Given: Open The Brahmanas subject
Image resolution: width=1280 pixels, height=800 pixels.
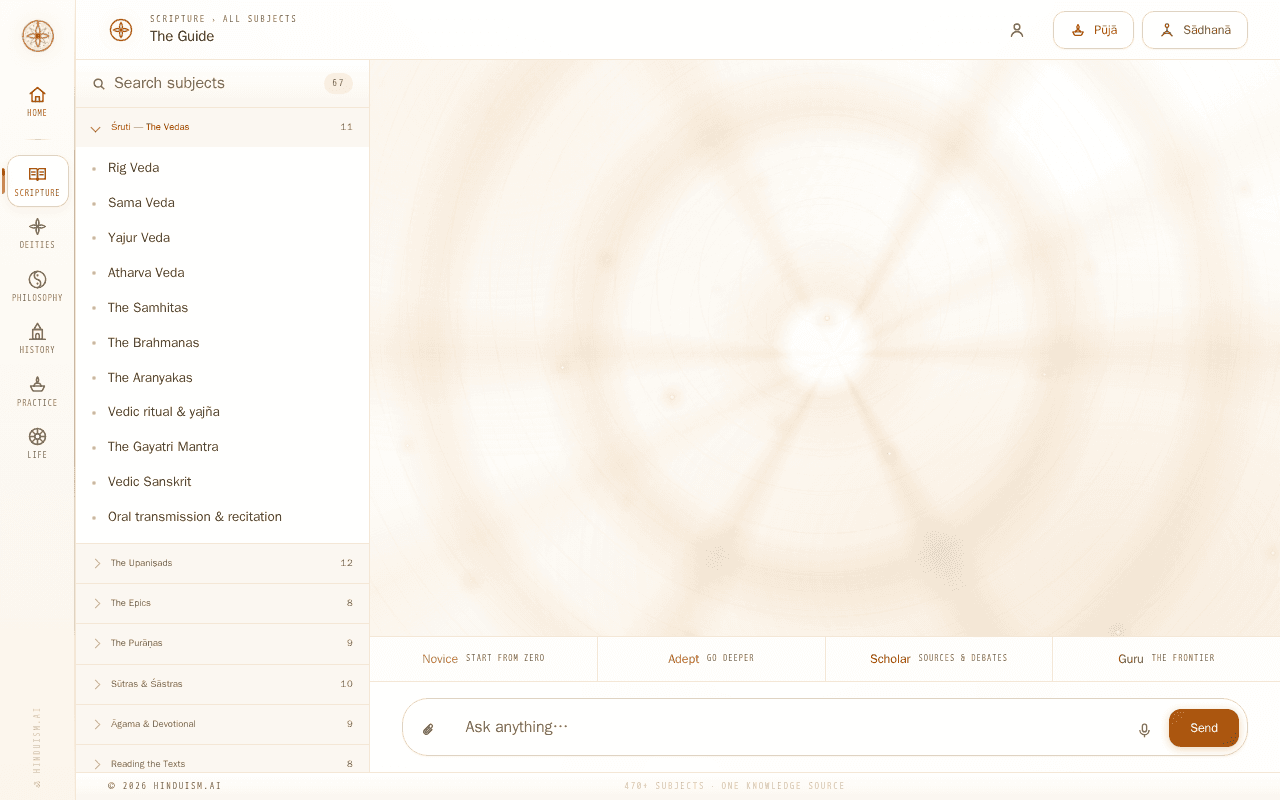Looking at the screenshot, I should point(222,343).
